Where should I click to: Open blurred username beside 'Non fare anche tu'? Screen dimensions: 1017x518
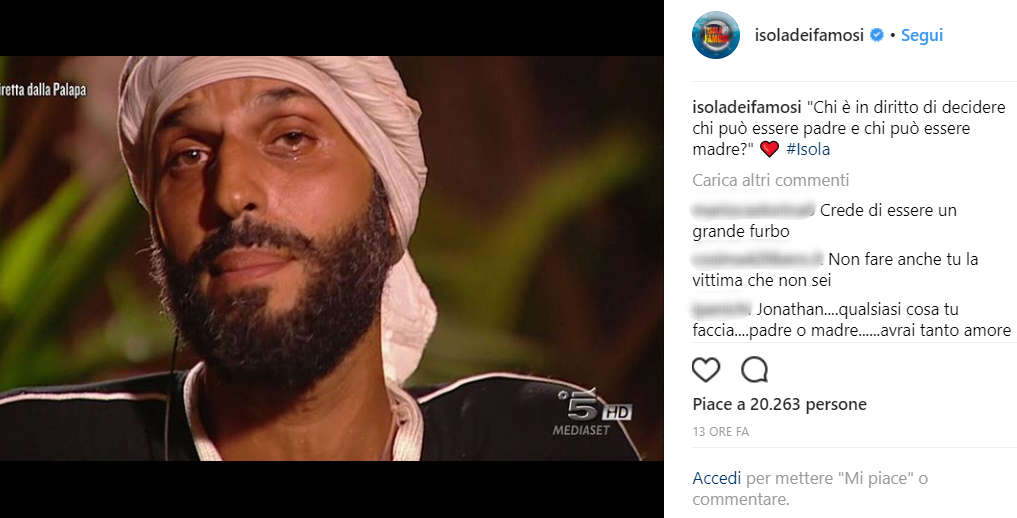758,259
